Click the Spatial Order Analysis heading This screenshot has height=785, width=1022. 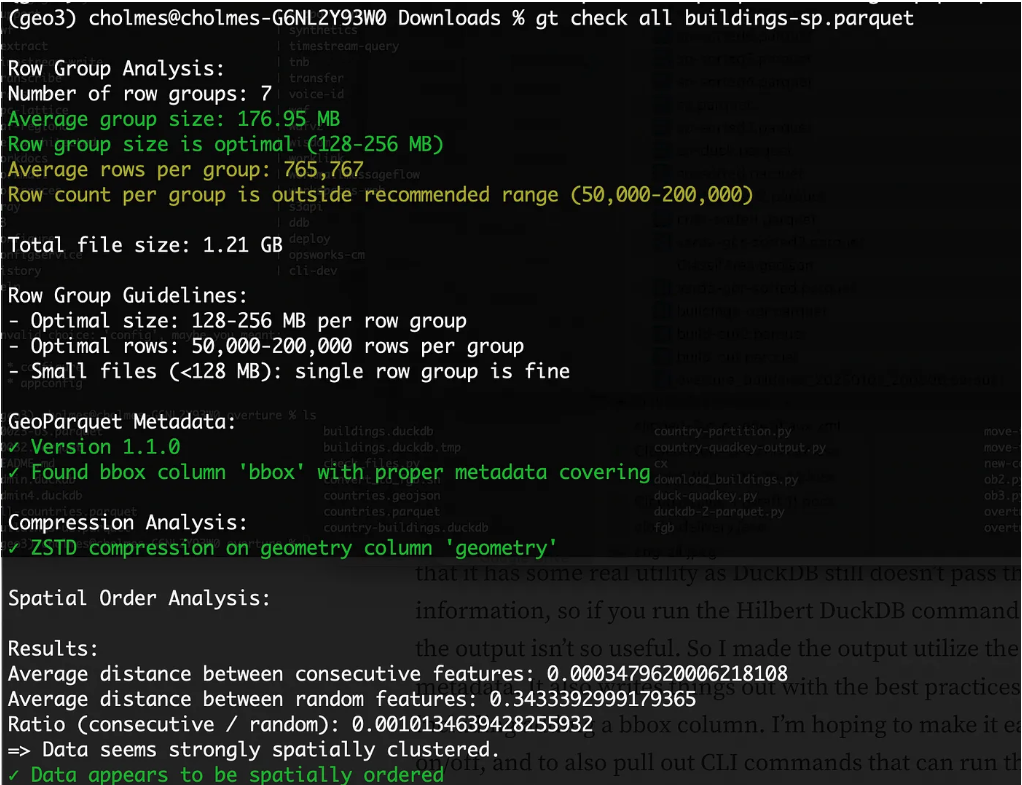pyautogui.click(x=139, y=598)
